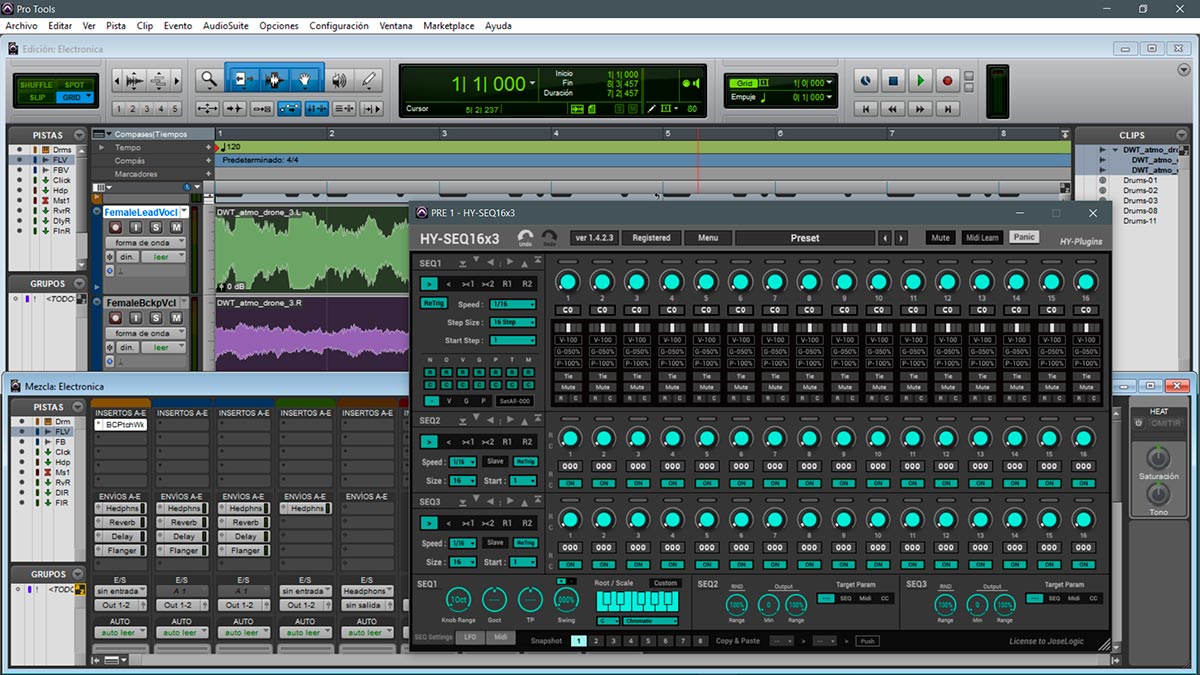This screenshot has width=1200, height=675.
Task: Toggle SEQ2 Slave button
Action: [495, 461]
